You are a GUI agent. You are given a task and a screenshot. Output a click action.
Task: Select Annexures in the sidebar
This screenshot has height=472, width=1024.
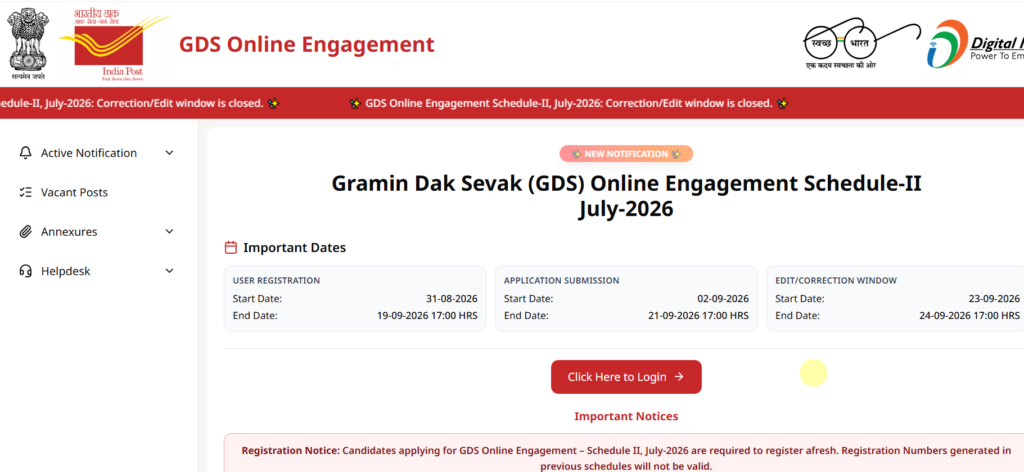pyautogui.click(x=98, y=232)
